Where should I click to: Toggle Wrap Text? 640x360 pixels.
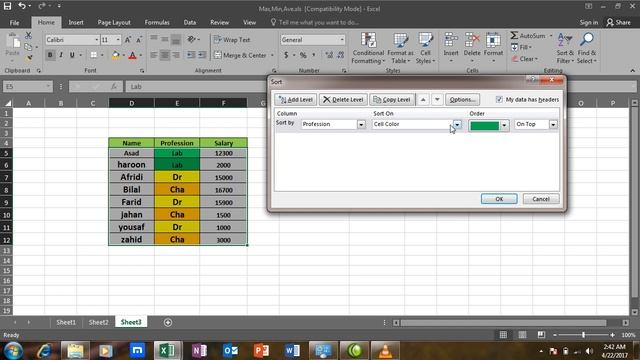[232, 40]
